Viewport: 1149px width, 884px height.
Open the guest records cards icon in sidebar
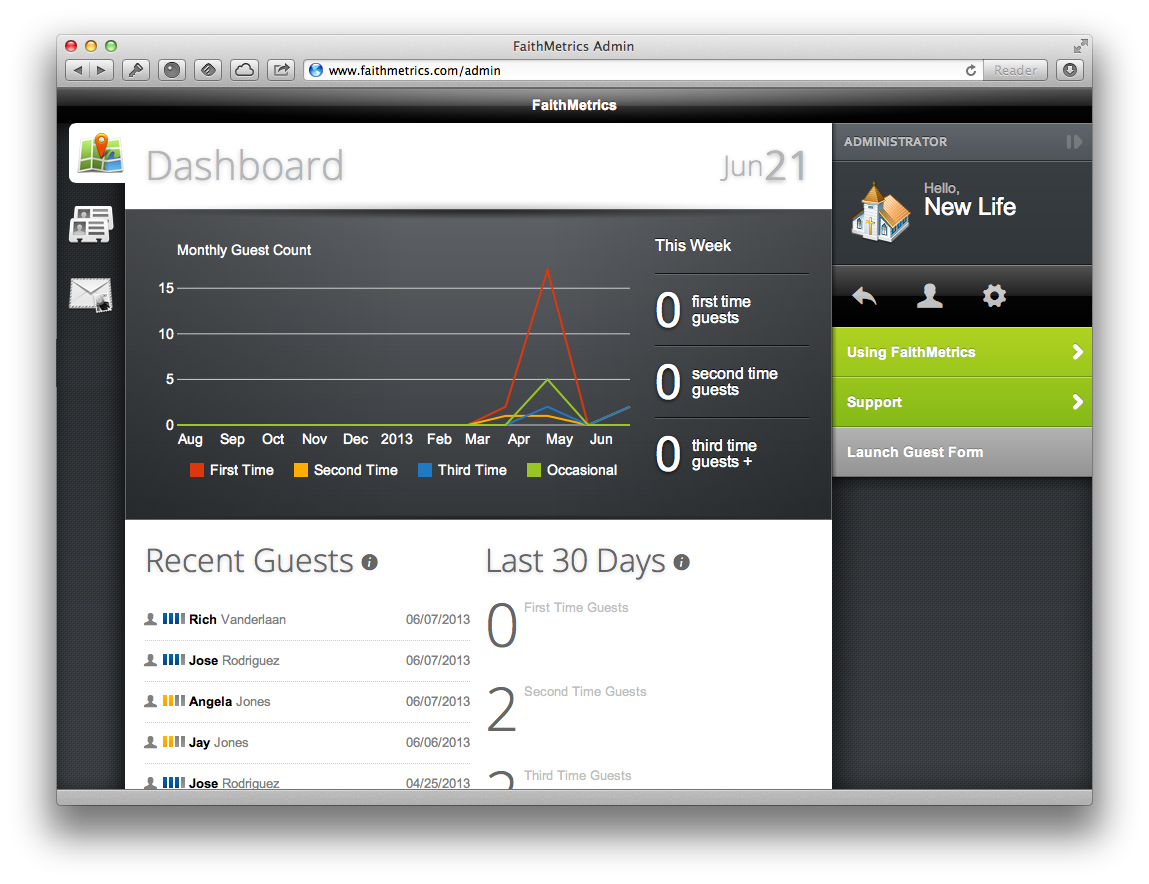[91, 223]
